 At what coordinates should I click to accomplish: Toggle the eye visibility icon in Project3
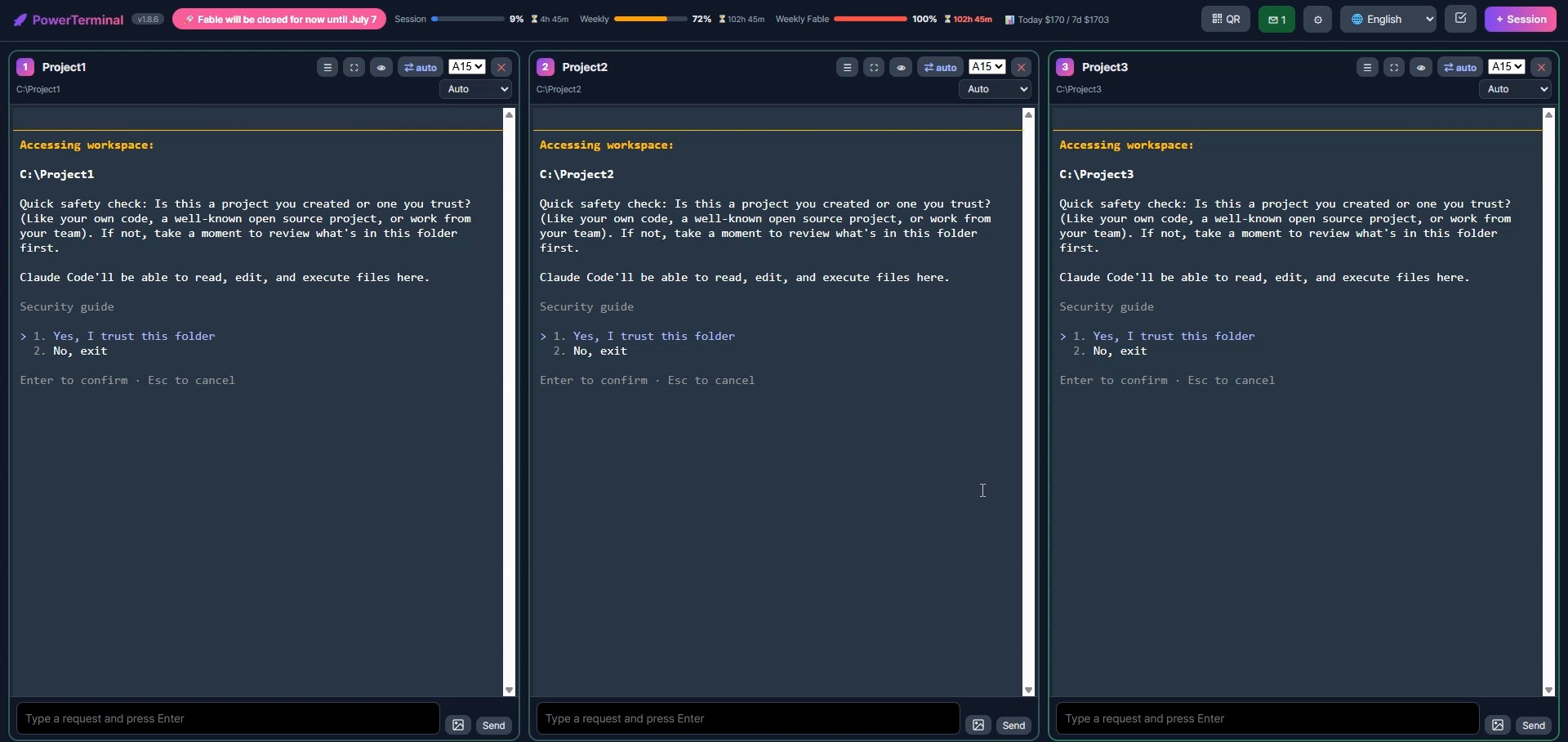1421,67
